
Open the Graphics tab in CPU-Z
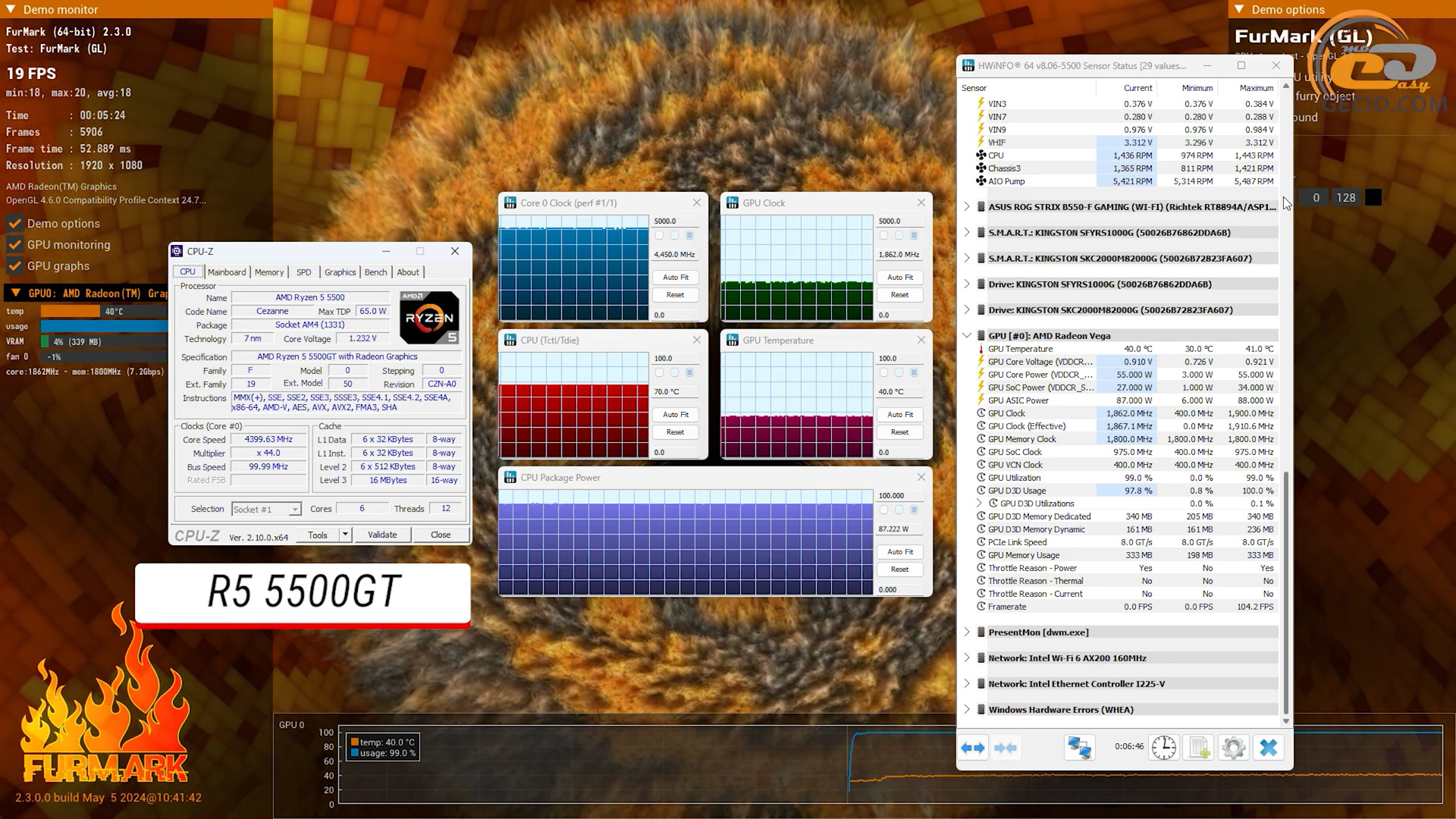point(340,272)
